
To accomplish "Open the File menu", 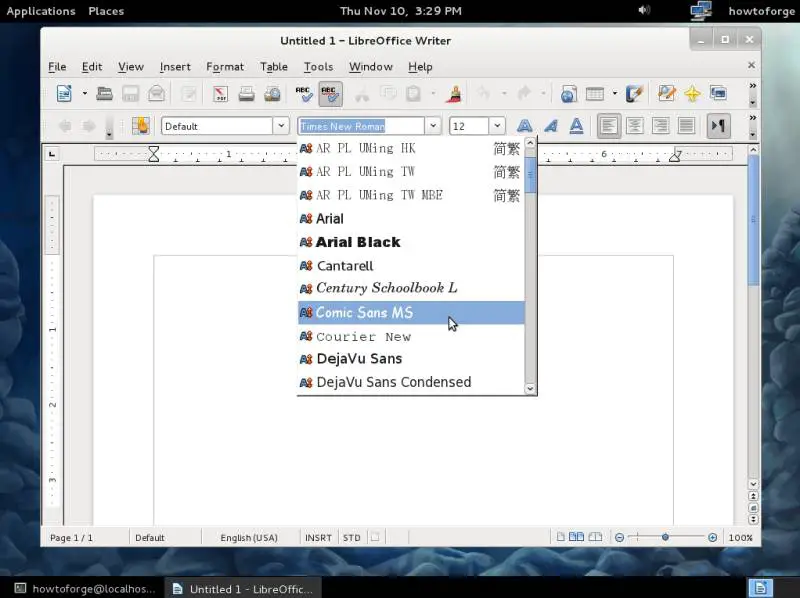I will point(57,67).
